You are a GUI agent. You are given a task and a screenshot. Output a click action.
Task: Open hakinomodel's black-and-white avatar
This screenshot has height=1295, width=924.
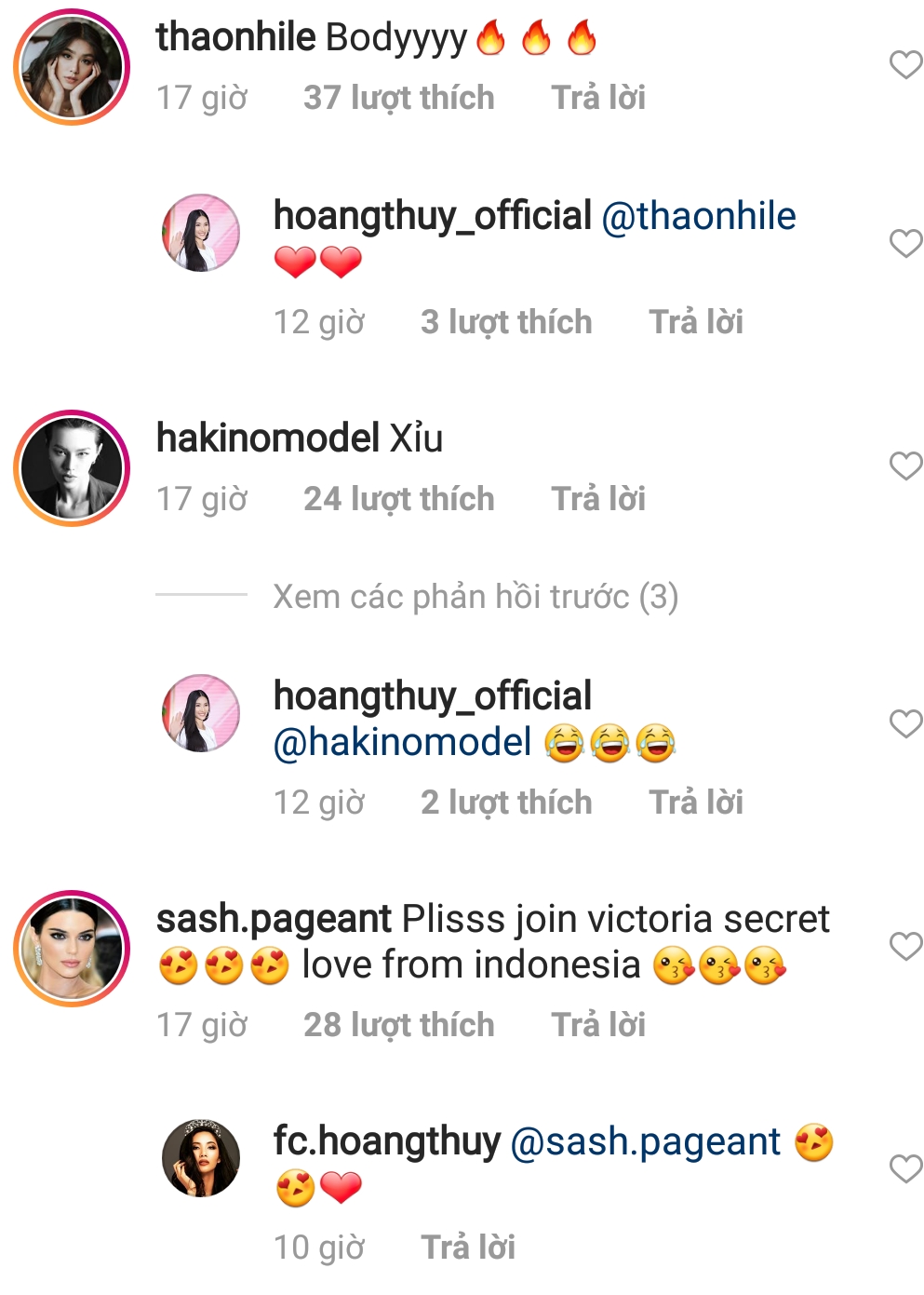point(72,467)
